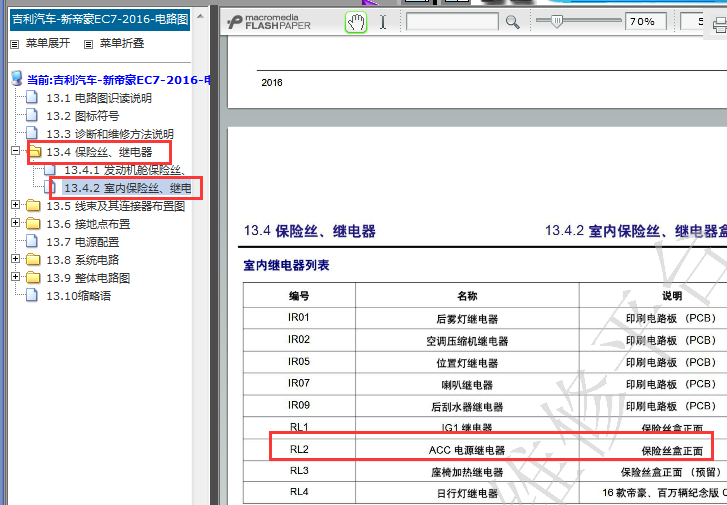The width and height of the screenshot is (727, 505).
Task: Click table cell IR01
Action: click(299, 318)
